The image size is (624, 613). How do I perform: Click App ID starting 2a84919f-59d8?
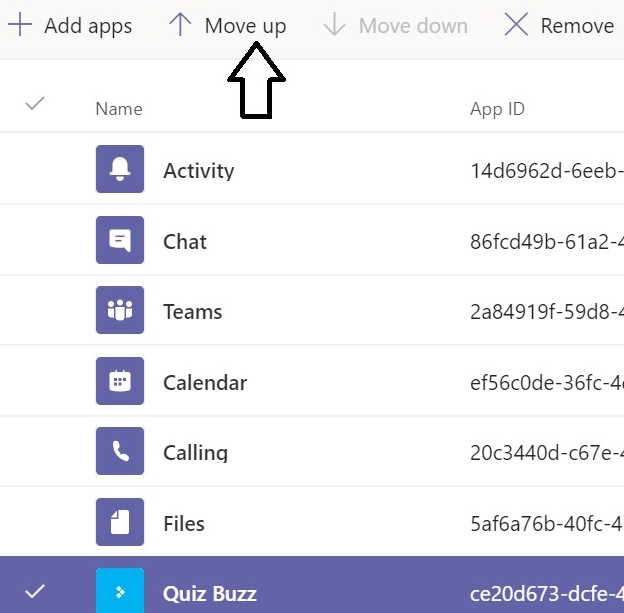coord(547,312)
